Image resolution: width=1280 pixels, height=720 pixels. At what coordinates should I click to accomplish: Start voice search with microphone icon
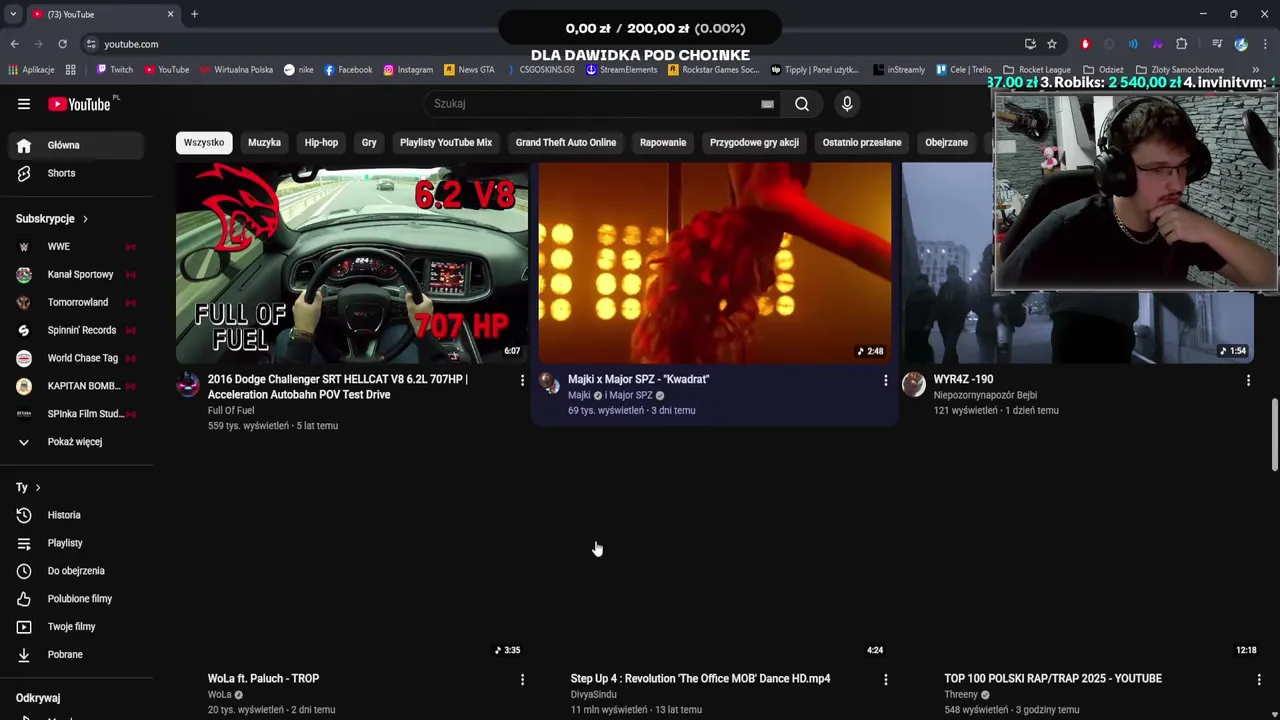[847, 104]
